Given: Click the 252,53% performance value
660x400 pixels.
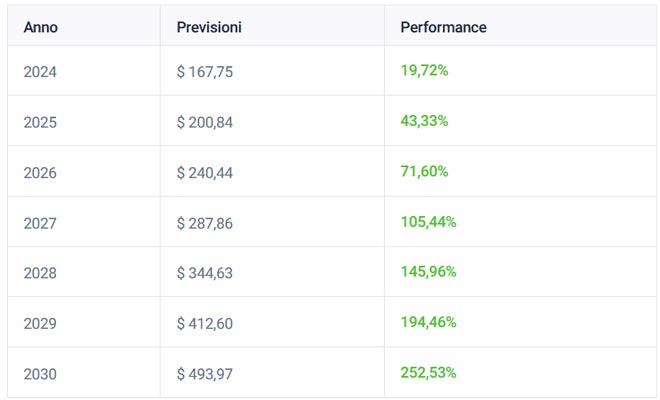Looking at the screenshot, I should click(428, 373).
